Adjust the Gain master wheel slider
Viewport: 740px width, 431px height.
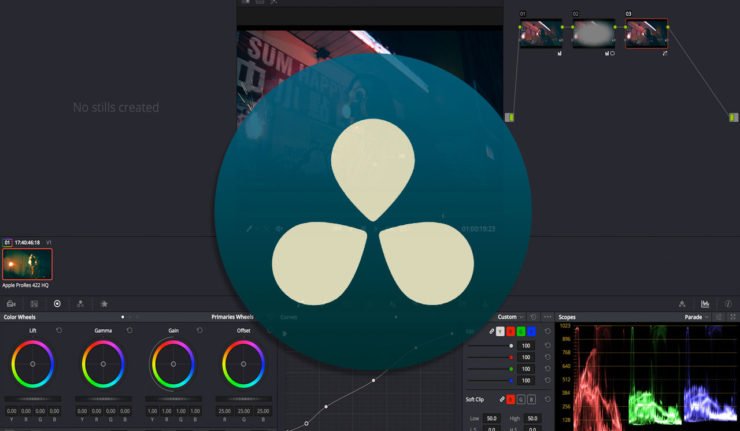coord(173,399)
